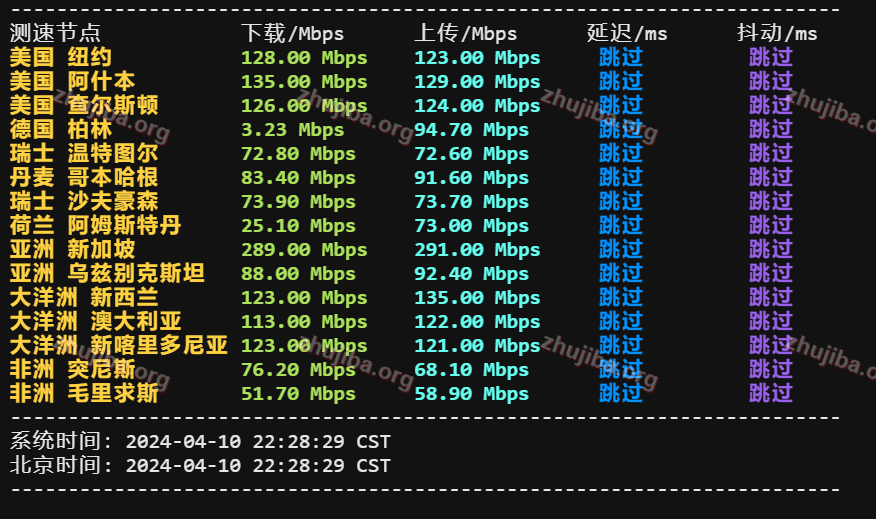Click the 系统时间 timestamp line
This screenshot has width=876, height=519.
(x=200, y=441)
